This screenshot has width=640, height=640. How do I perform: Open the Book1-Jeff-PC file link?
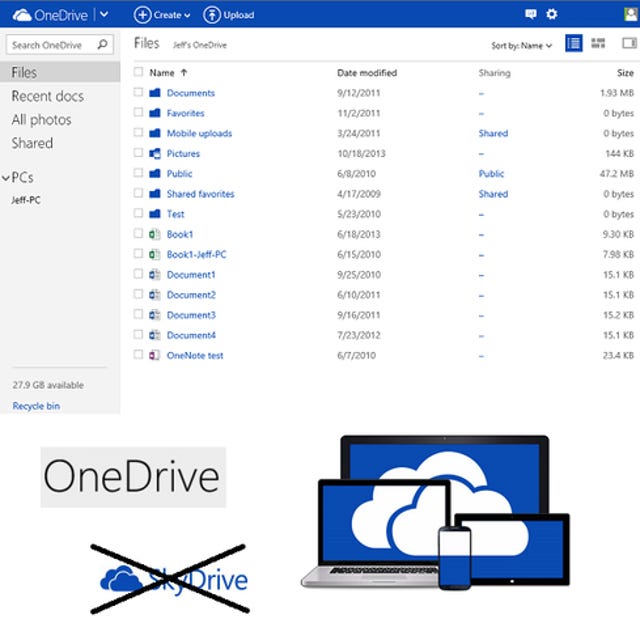click(x=196, y=254)
